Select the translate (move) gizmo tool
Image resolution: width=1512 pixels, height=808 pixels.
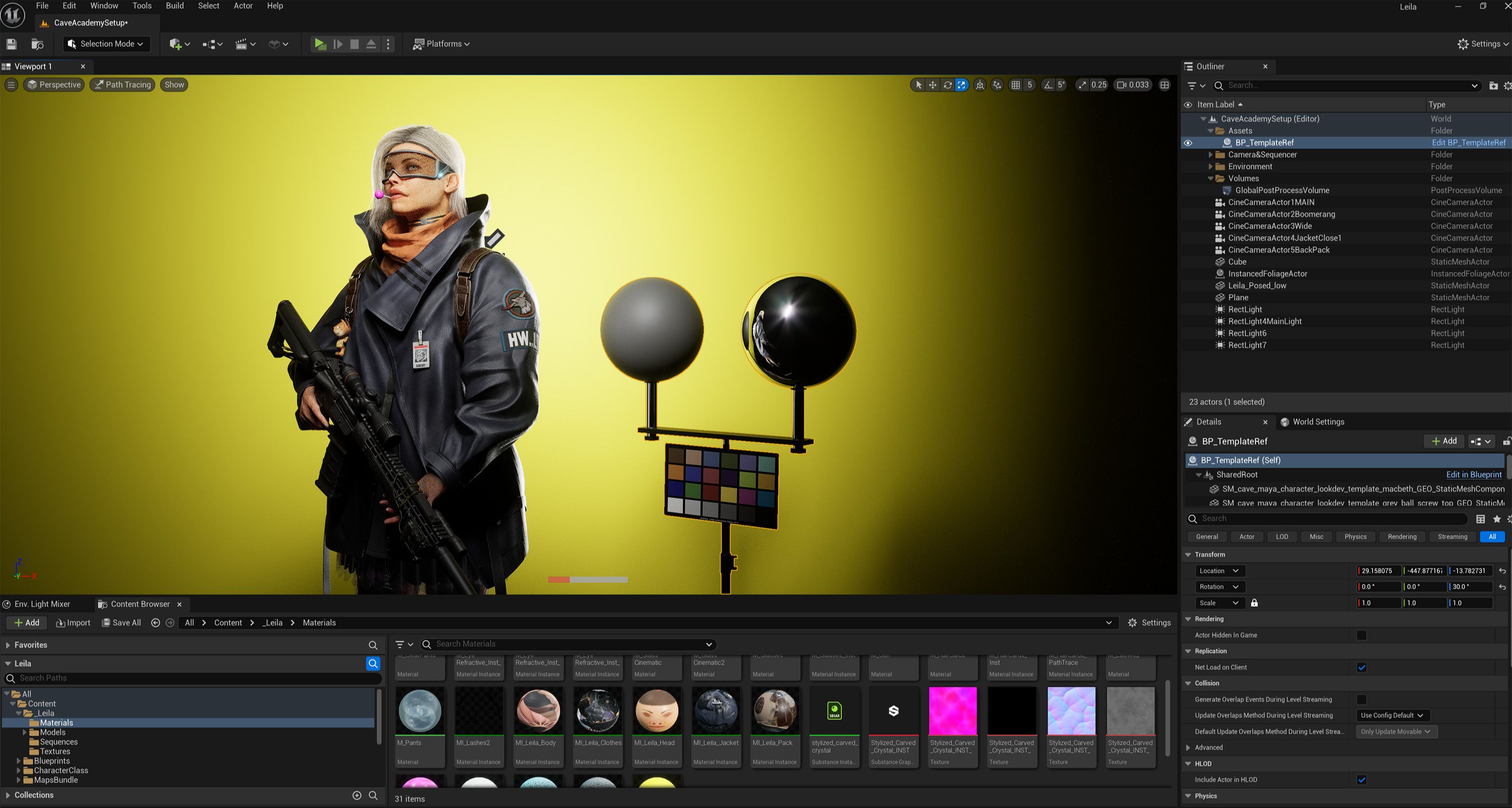point(933,85)
